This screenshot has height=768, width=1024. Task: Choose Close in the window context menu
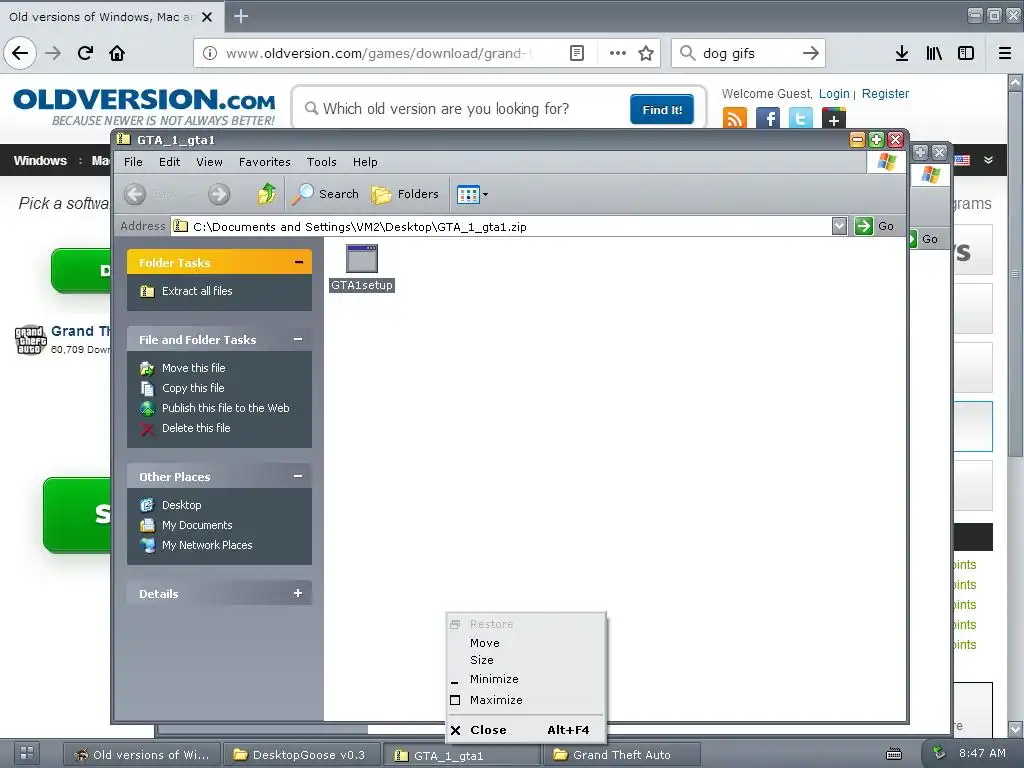pyautogui.click(x=526, y=730)
